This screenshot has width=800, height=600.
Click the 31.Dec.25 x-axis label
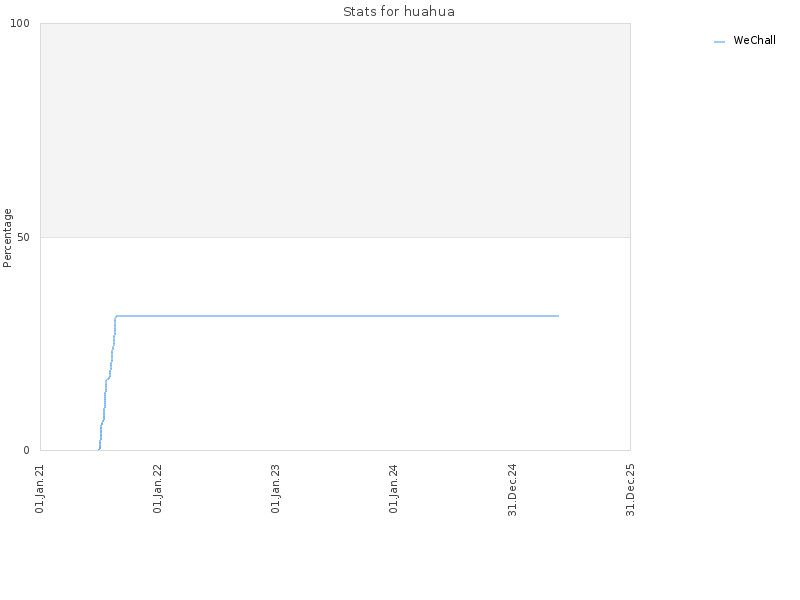click(x=631, y=490)
